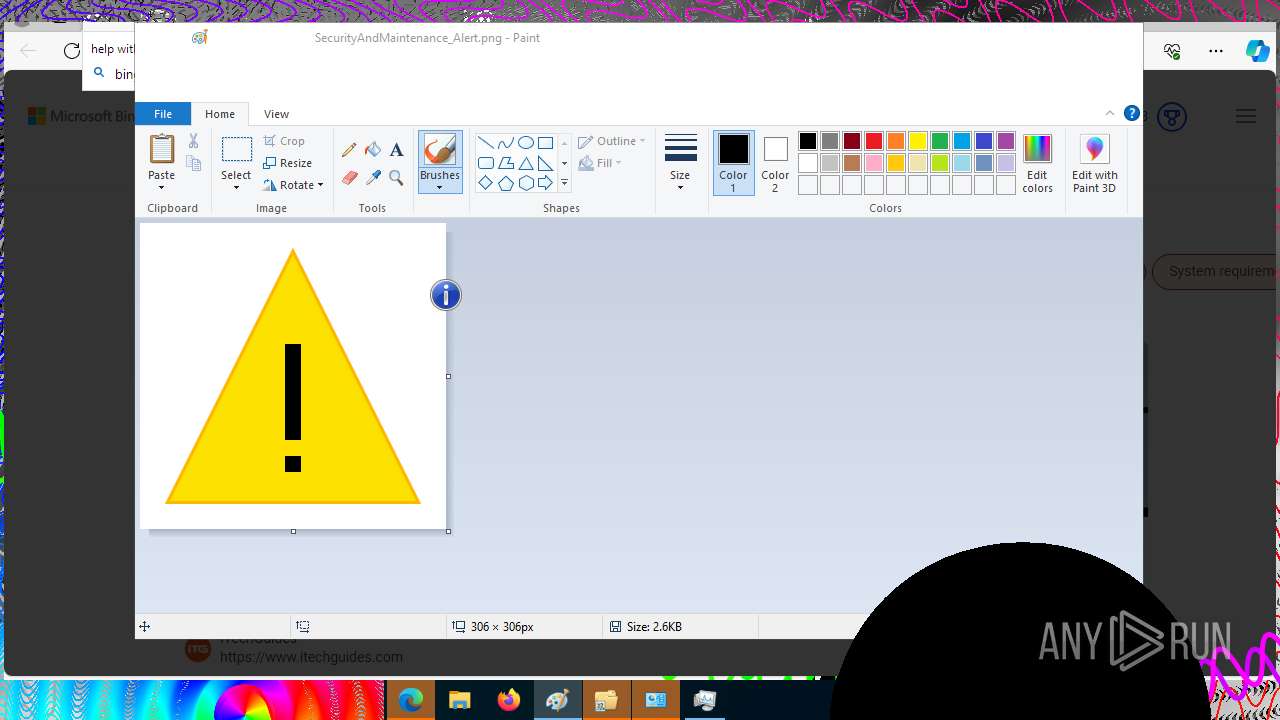Select the Eraser tool
This screenshot has height=720, width=1280.
[x=349, y=178]
